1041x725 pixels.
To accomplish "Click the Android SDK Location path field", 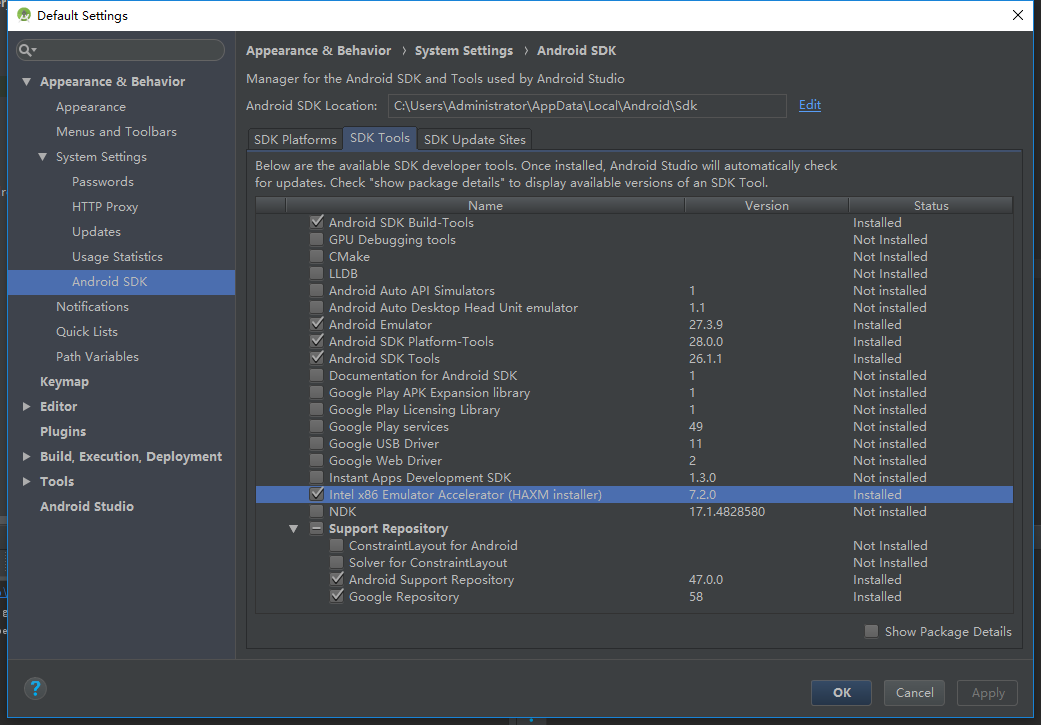I will point(587,106).
